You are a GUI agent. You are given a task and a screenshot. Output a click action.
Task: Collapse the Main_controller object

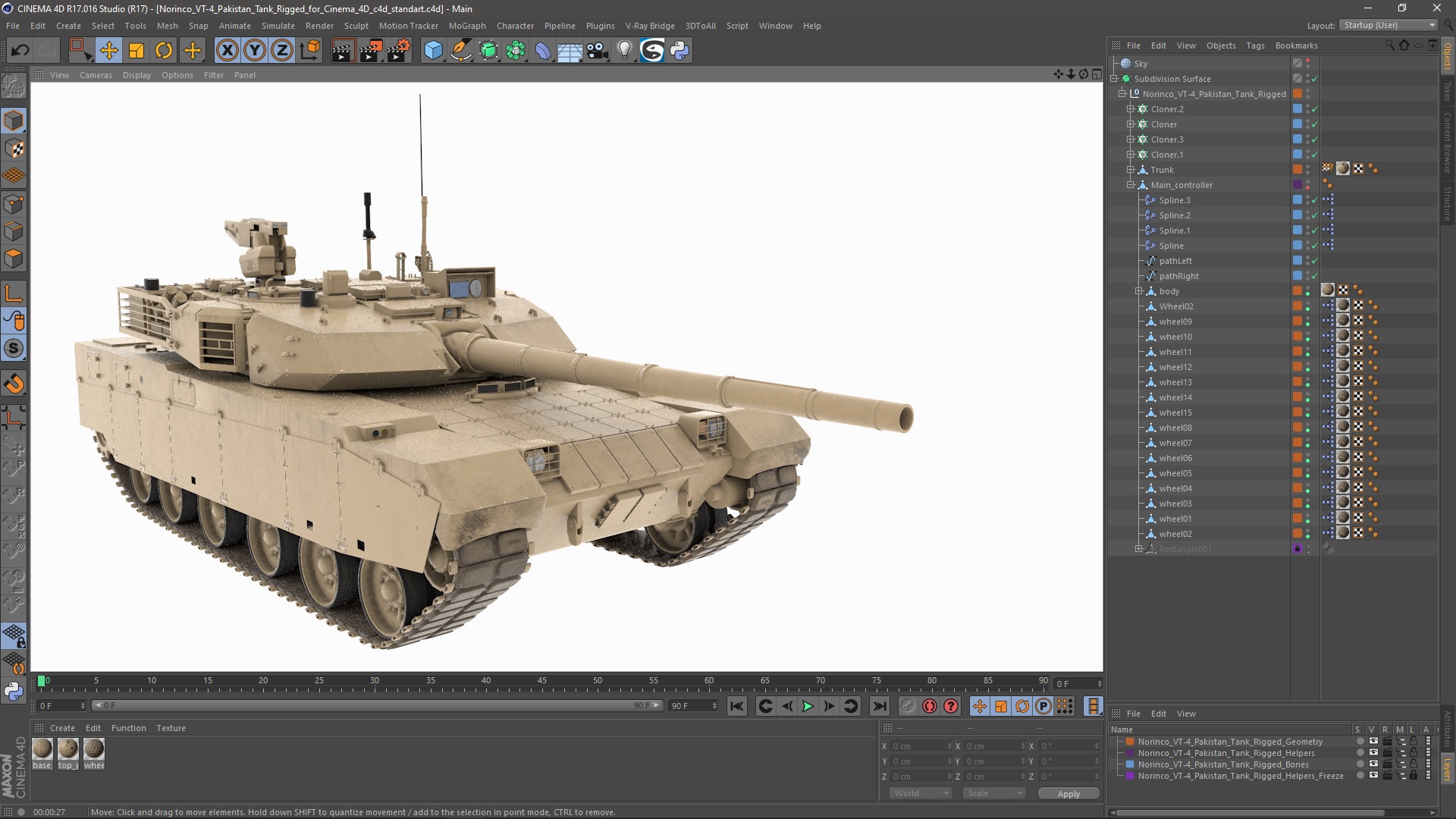click(1131, 185)
